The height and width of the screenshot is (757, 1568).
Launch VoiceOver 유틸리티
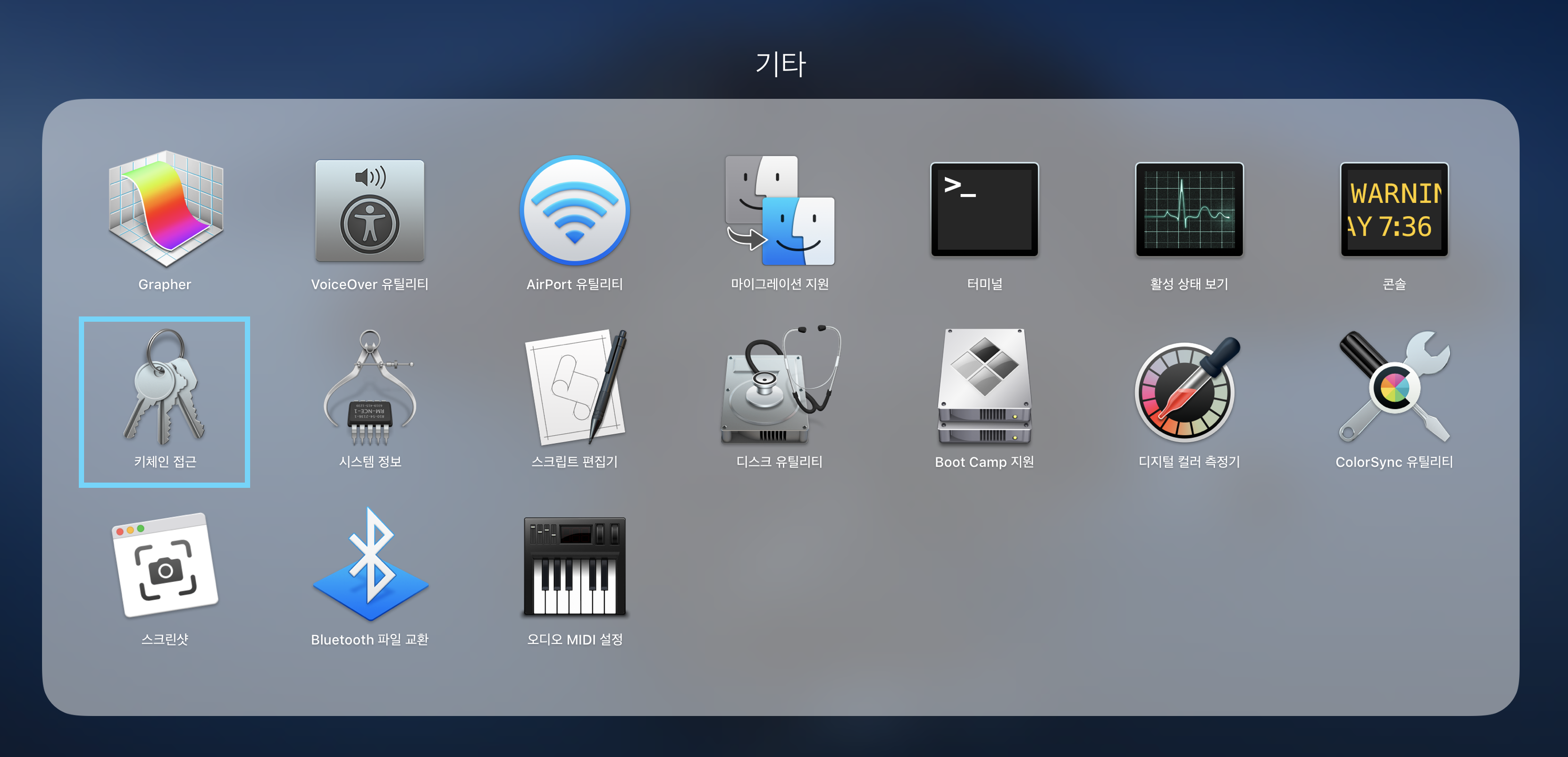[x=369, y=211]
